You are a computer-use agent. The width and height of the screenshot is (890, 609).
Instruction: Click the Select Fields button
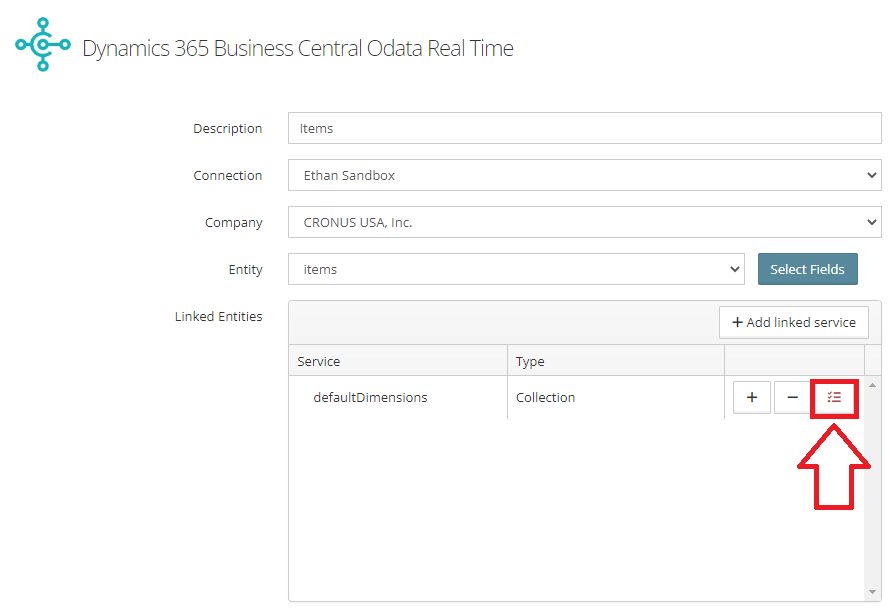point(808,269)
